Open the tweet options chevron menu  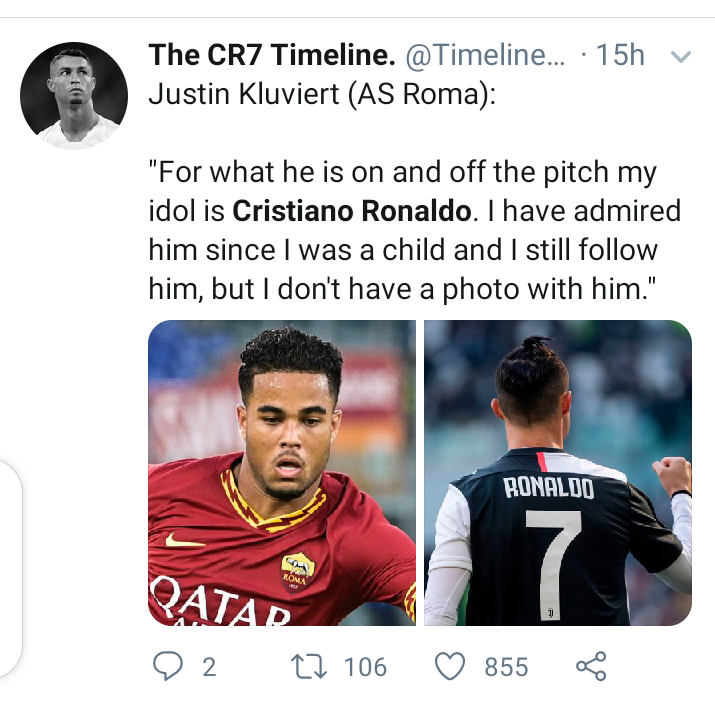pos(681,56)
